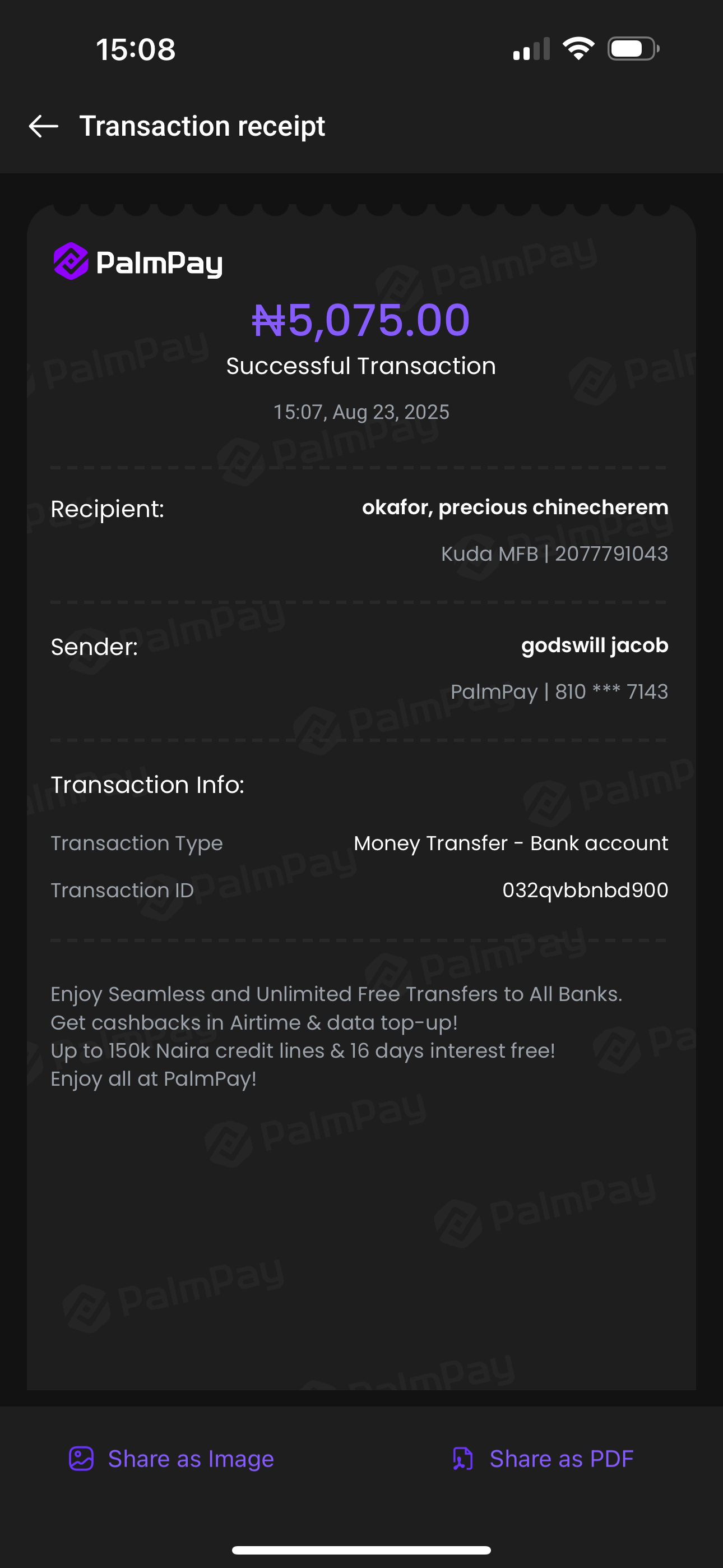This screenshot has height=1568, width=723.
Task: Tap the Transaction receipt page title
Action: click(202, 127)
